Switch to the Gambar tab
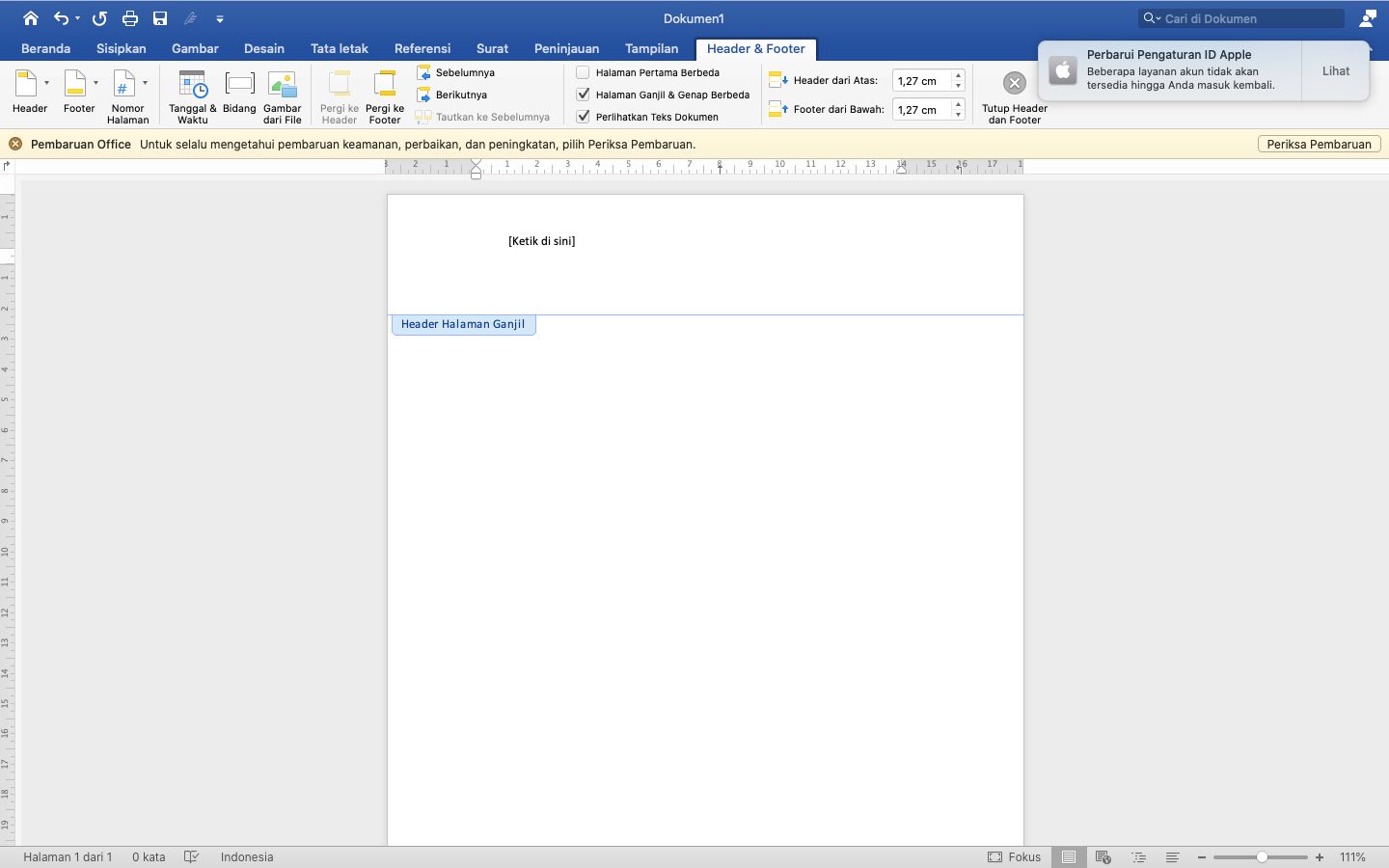This screenshot has width=1389, height=868. point(195,48)
